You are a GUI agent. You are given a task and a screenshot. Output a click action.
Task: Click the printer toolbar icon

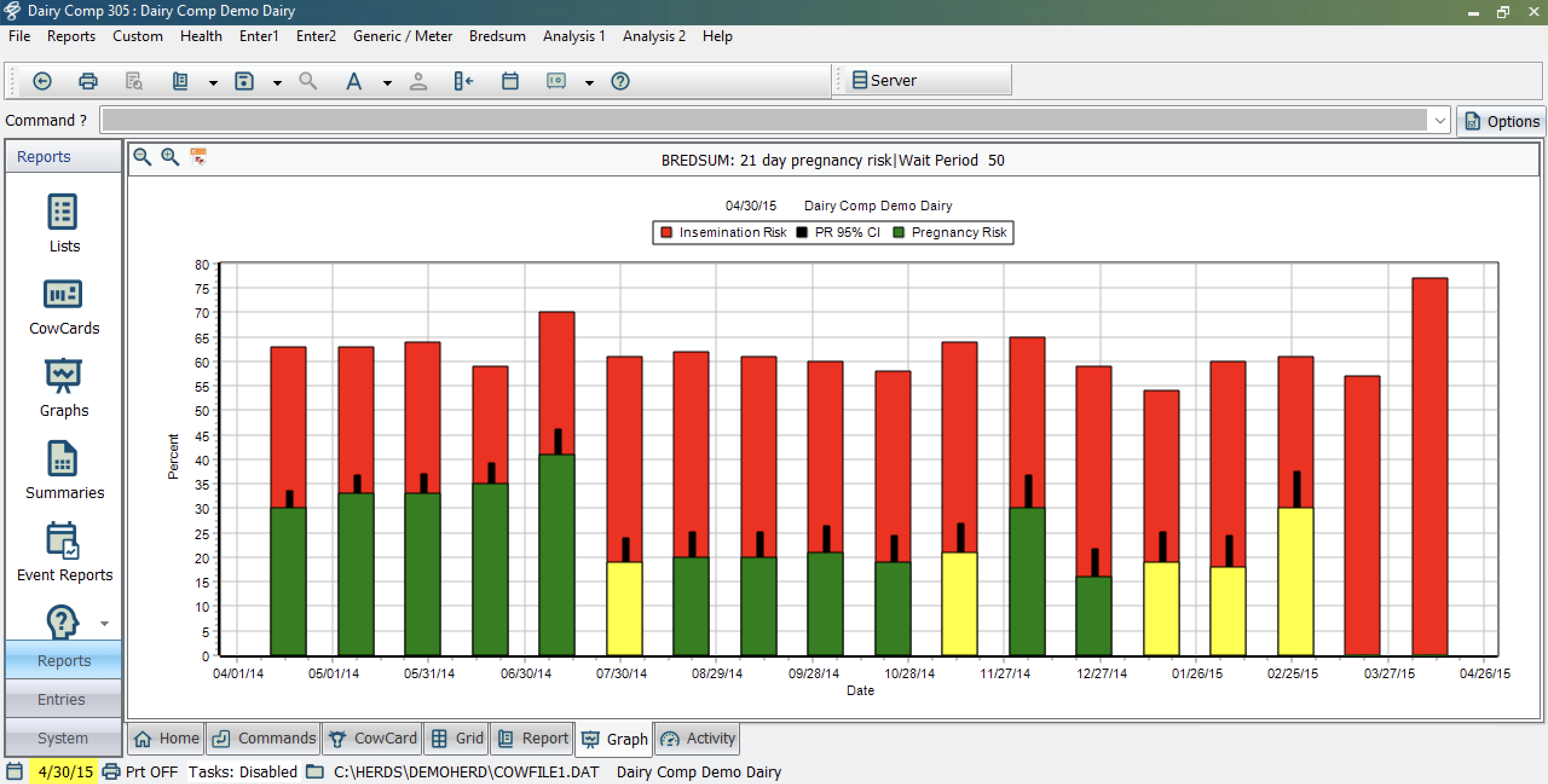88,81
